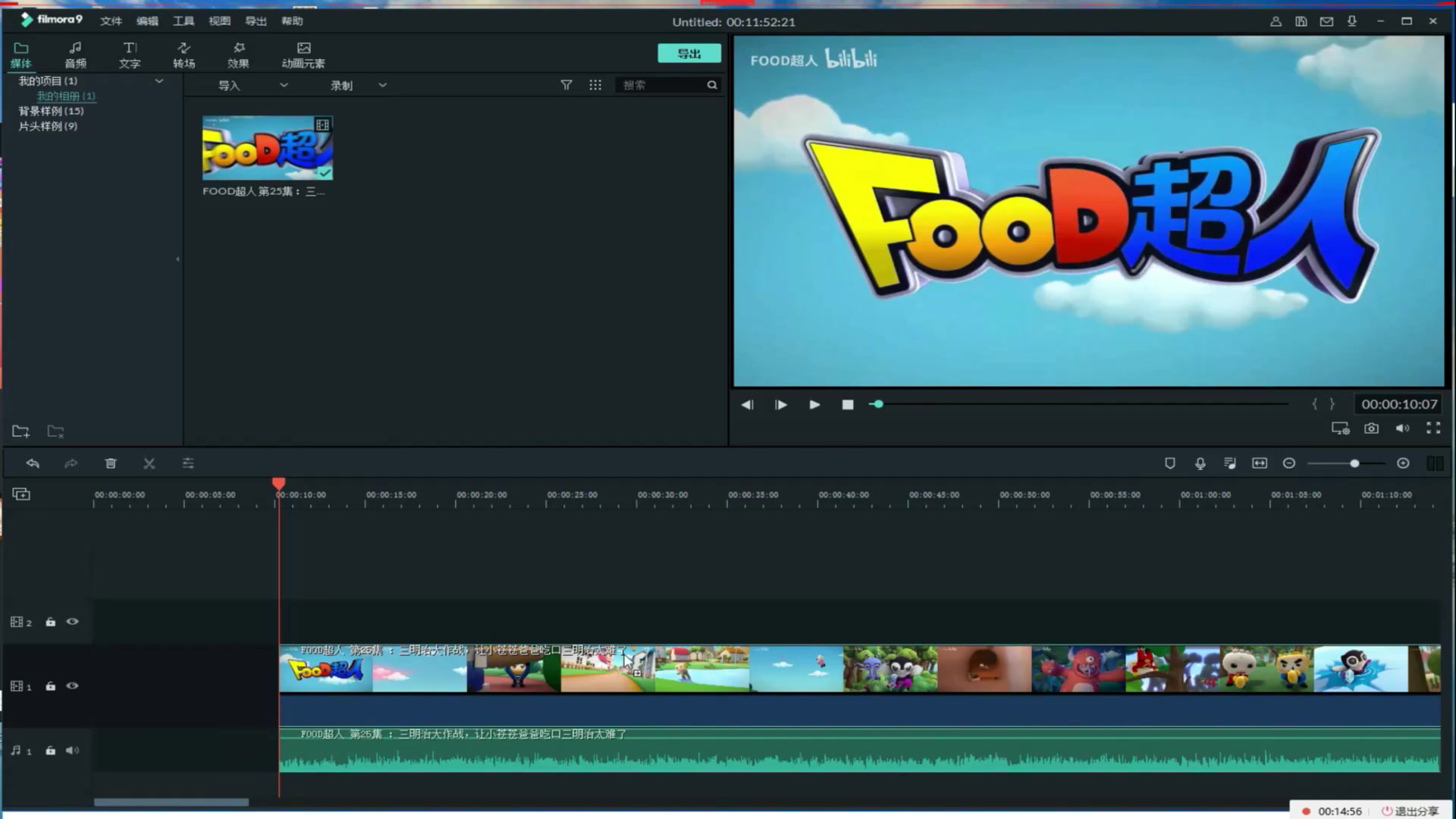
Task: Toggle lock on audio track 1
Action: (50, 751)
